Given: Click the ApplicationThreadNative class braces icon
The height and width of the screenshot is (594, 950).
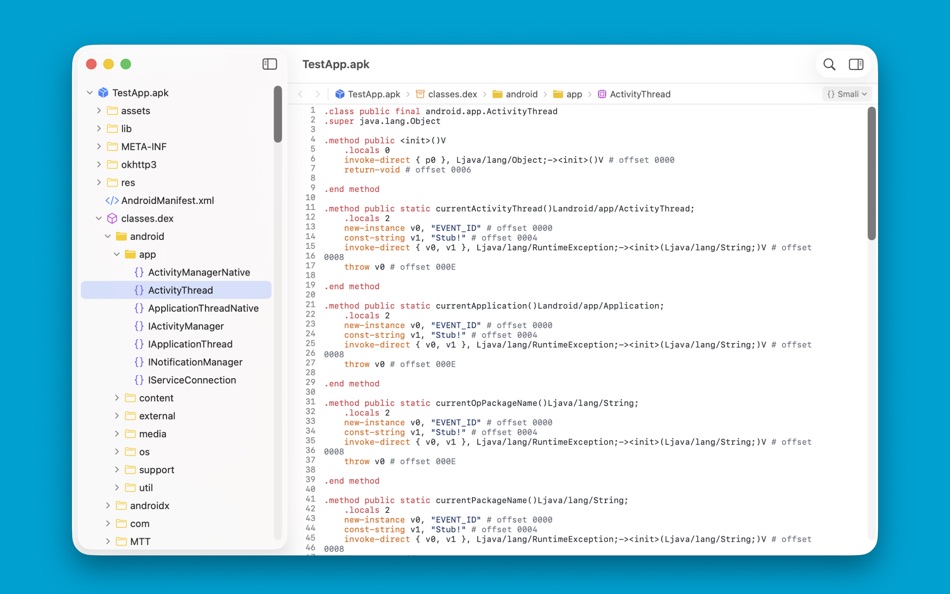Looking at the screenshot, I should [x=139, y=308].
